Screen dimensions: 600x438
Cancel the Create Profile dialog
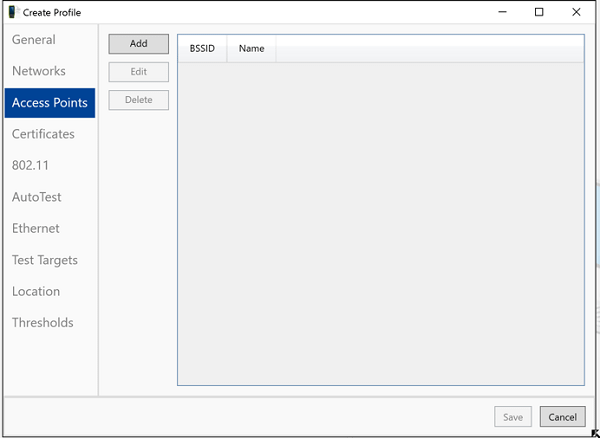(562, 417)
